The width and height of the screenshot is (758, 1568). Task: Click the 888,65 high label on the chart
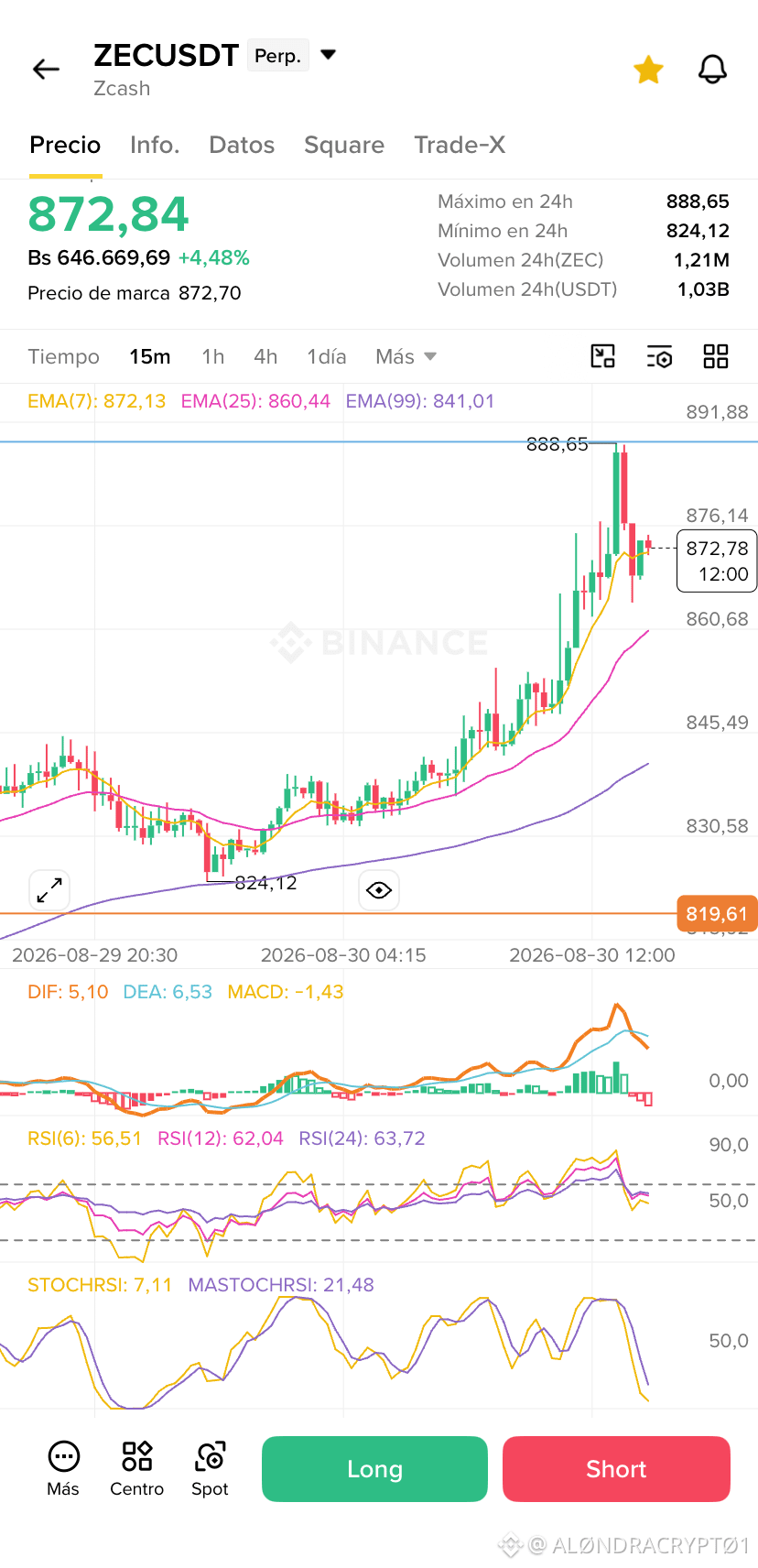pos(558,444)
